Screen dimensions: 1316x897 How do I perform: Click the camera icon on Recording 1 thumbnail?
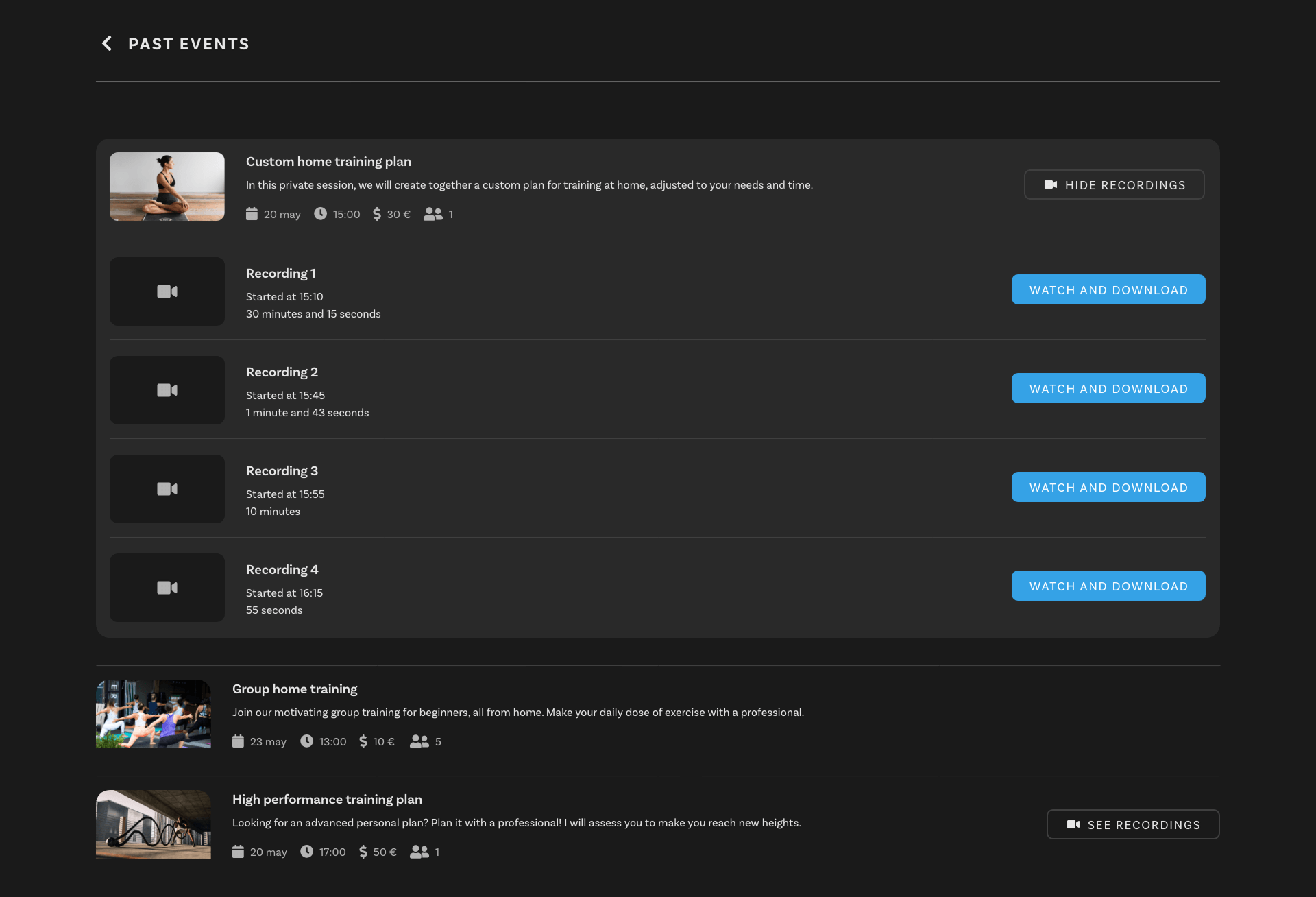point(167,291)
